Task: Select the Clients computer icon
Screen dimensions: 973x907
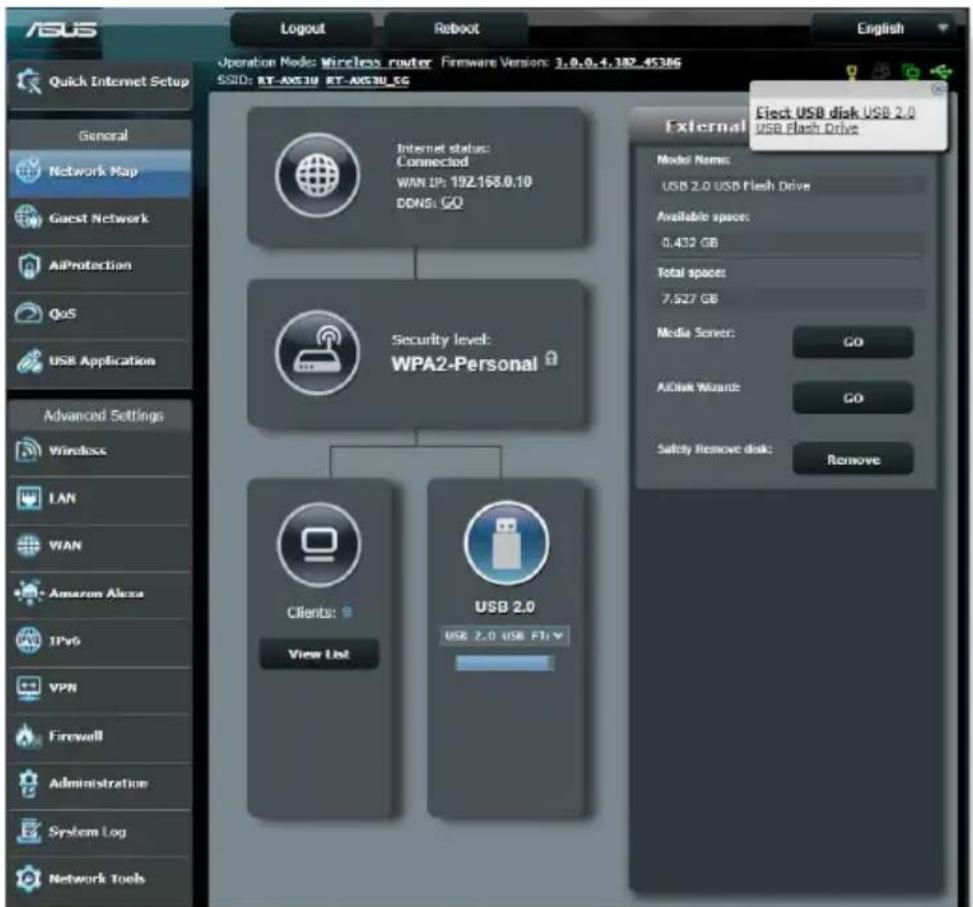Action: [319, 545]
